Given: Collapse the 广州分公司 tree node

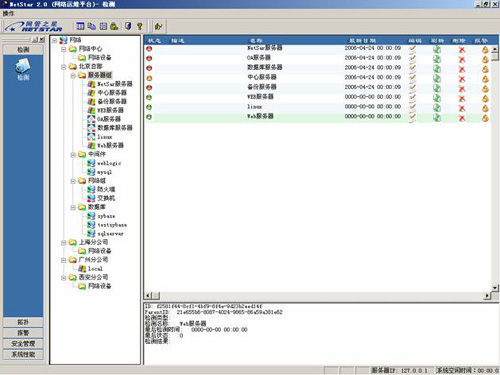Looking at the screenshot, I should [x=63, y=260].
